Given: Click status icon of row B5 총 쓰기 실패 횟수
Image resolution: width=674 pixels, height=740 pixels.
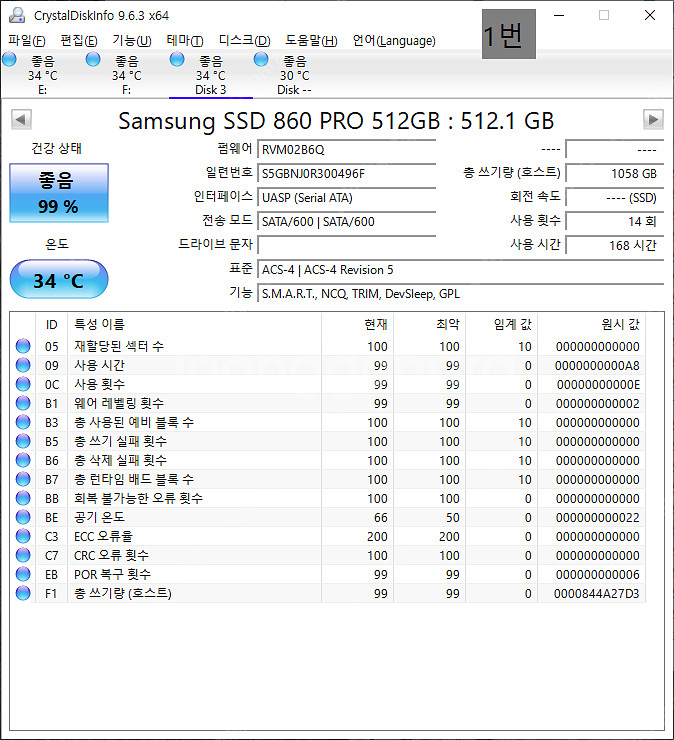Looking at the screenshot, I should 23,441.
